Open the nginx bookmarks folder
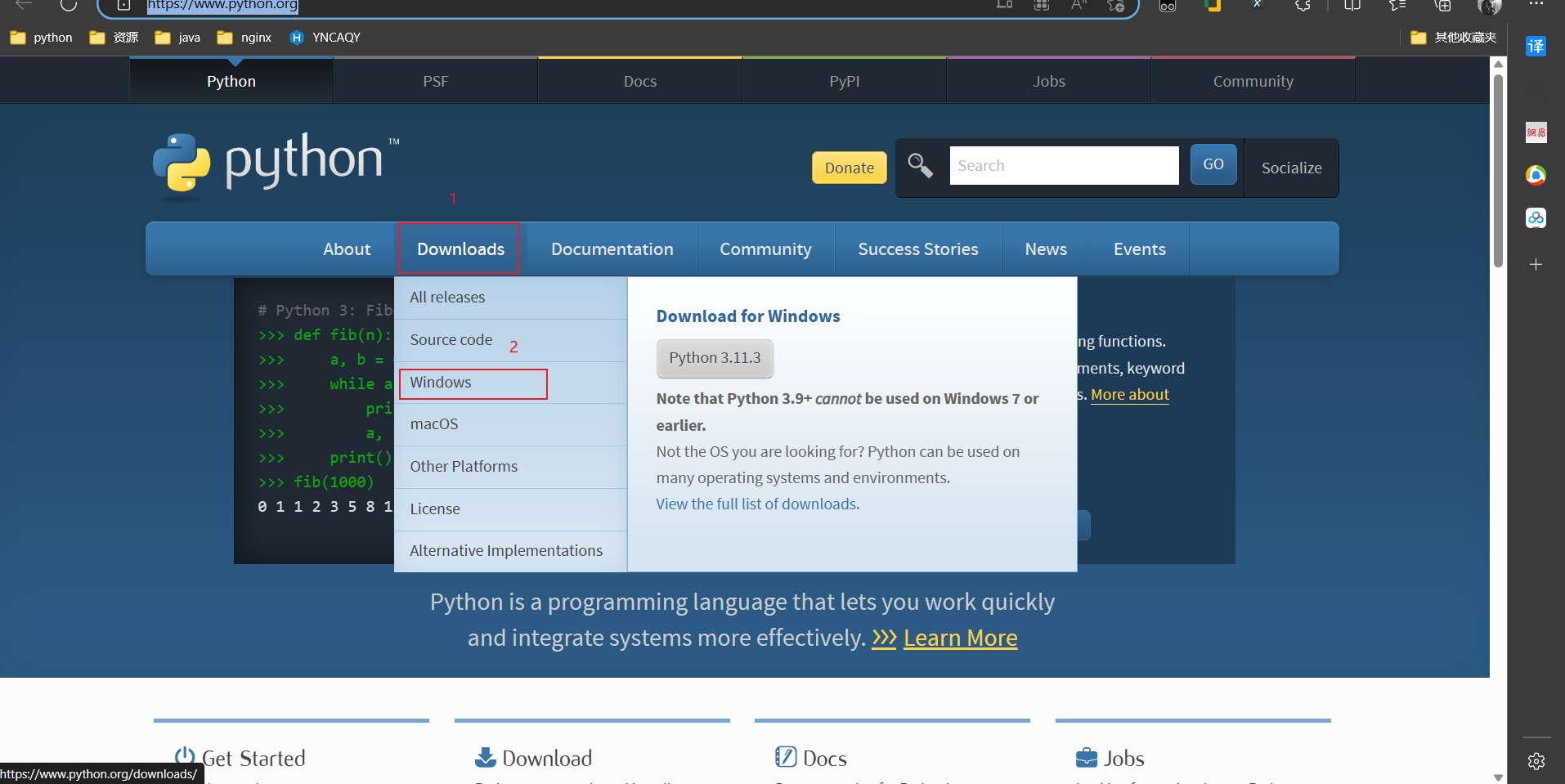Viewport: 1565px width, 784px height. [x=244, y=38]
